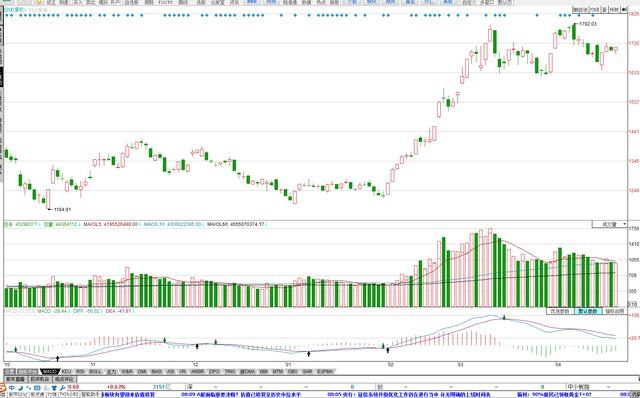This screenshot has width=640, height=398.
Task: Open the soft keyboard icon in IME toolbar
Action: pos(37,387)
